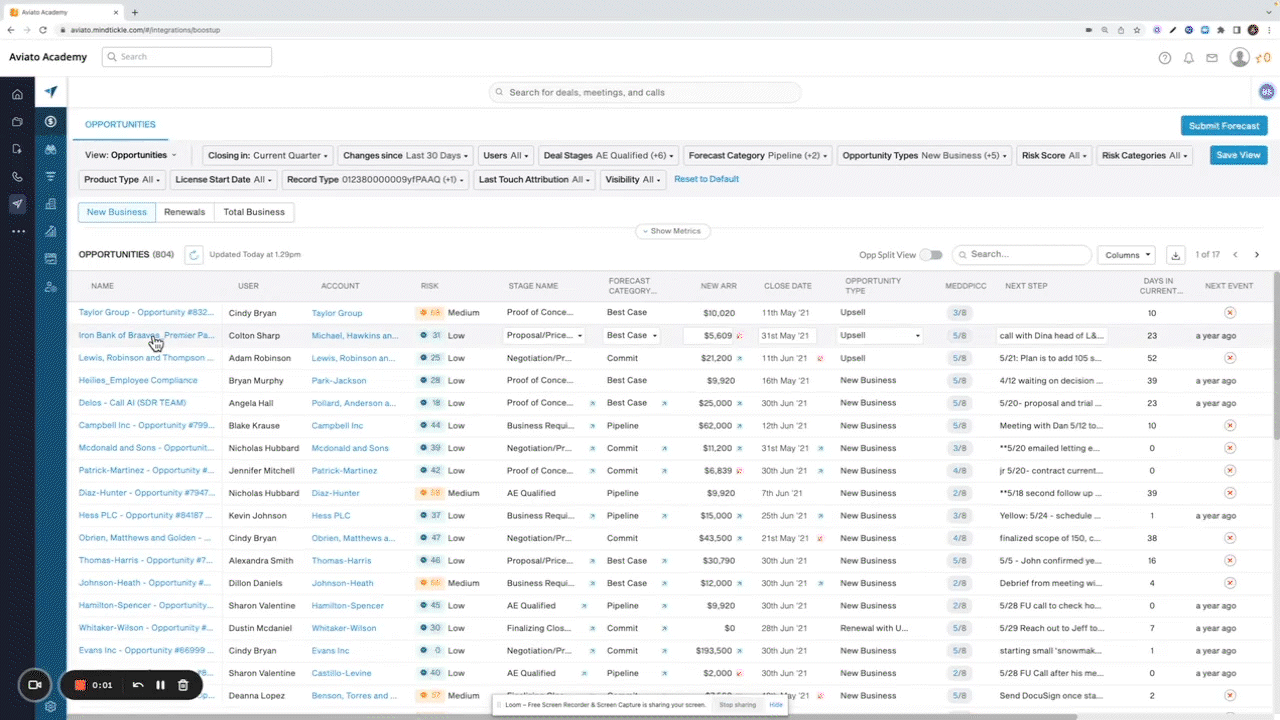Open the License Start Date filter

click(222, 180)
